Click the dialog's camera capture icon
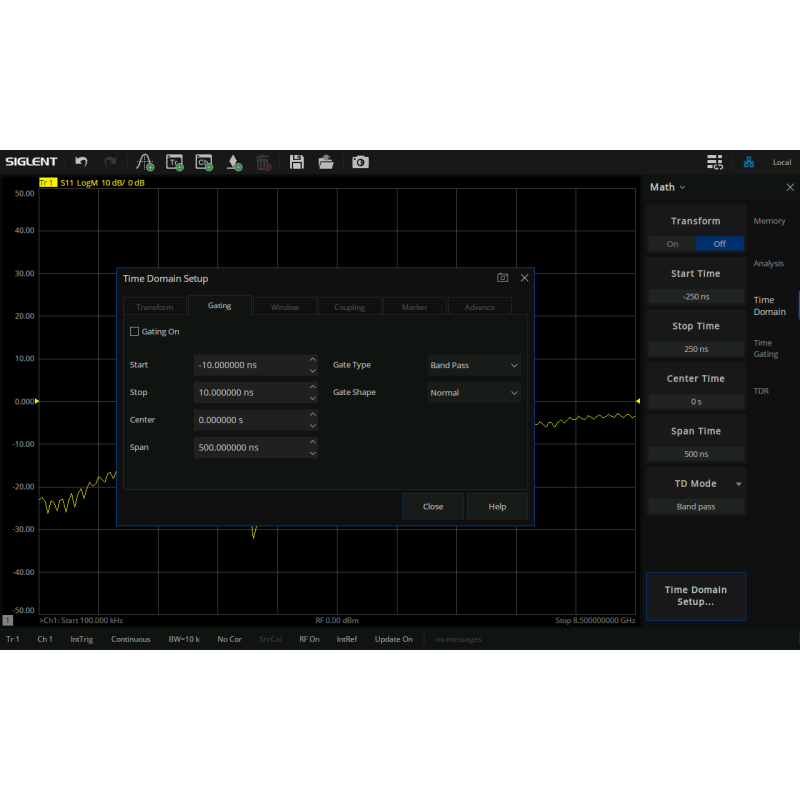The width and height of the screenshot is (800, 800). 502,278
